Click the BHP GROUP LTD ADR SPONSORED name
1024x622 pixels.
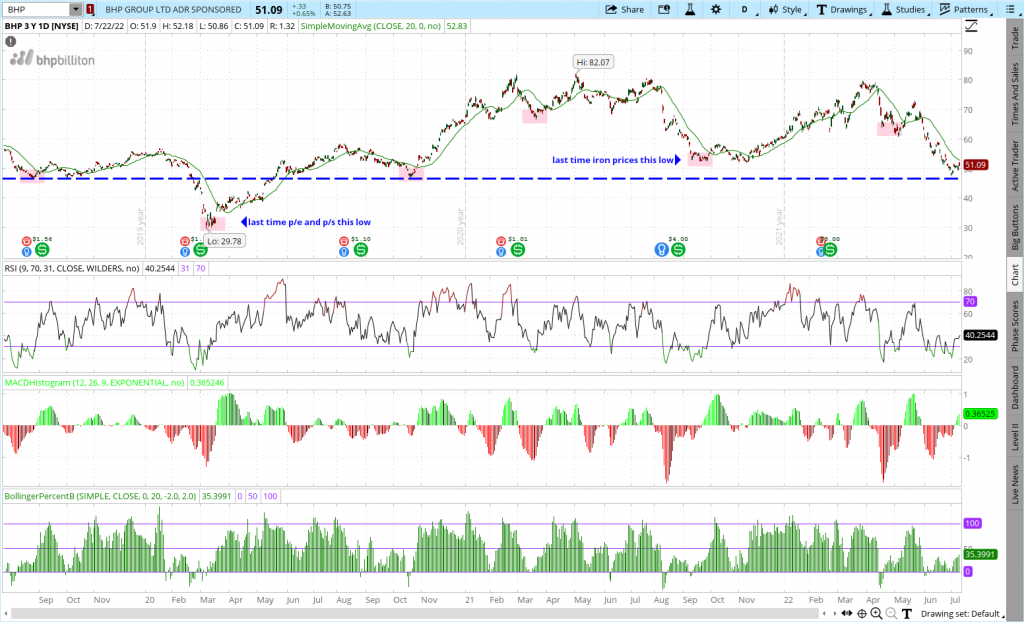[173, 10]
